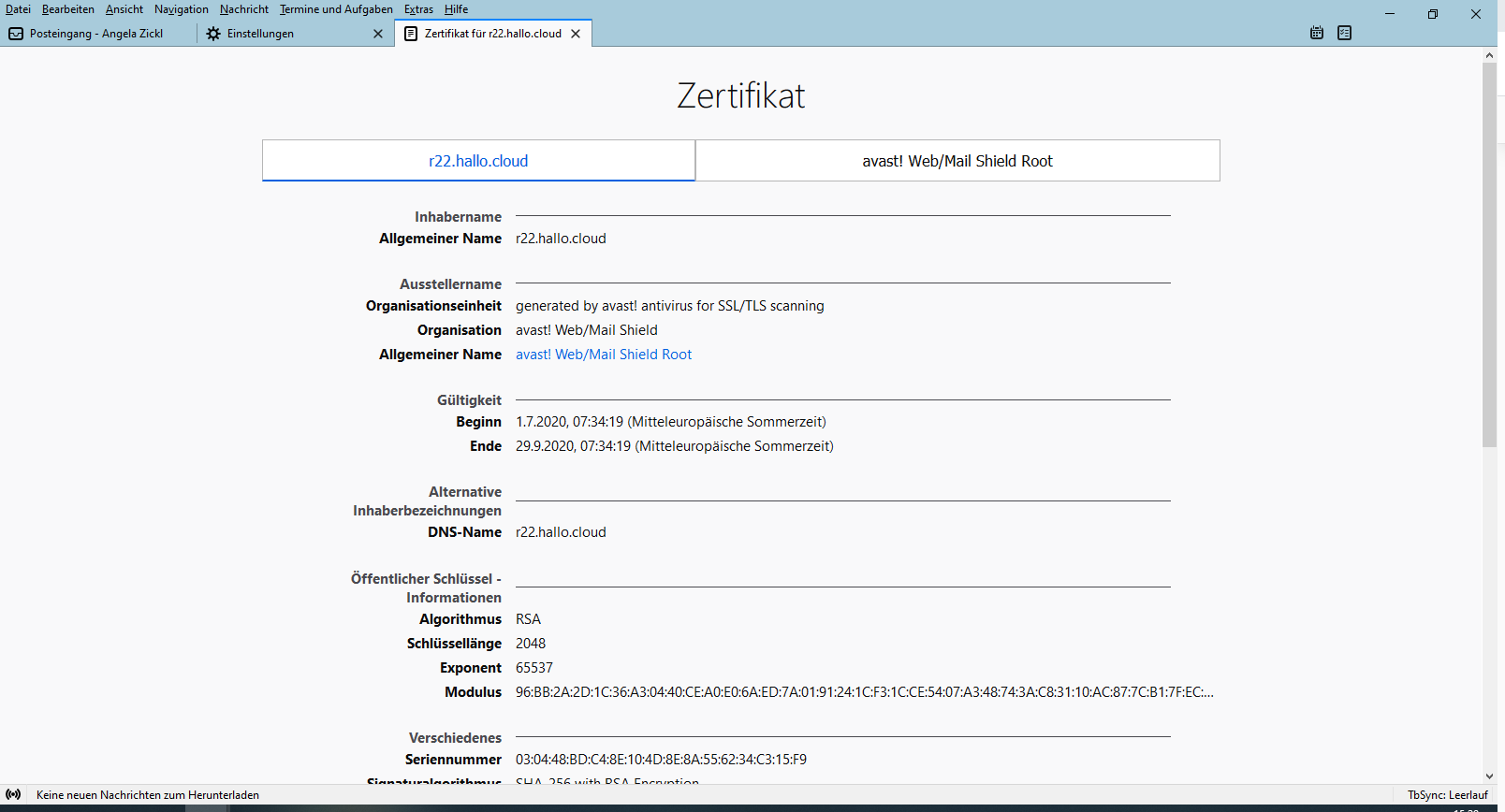Click the Zertifikat page heading

(x=741, y=95)
